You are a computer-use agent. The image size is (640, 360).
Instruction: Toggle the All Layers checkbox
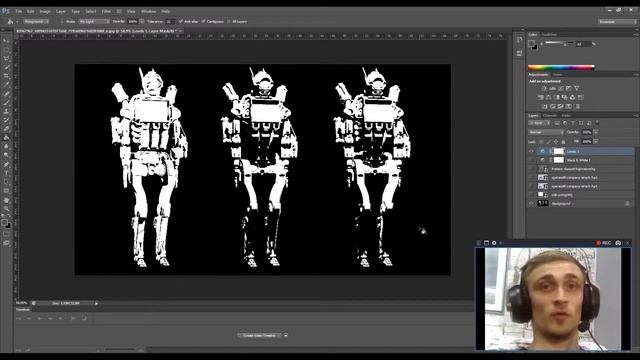pyautogui.click(x=229, y=21)
